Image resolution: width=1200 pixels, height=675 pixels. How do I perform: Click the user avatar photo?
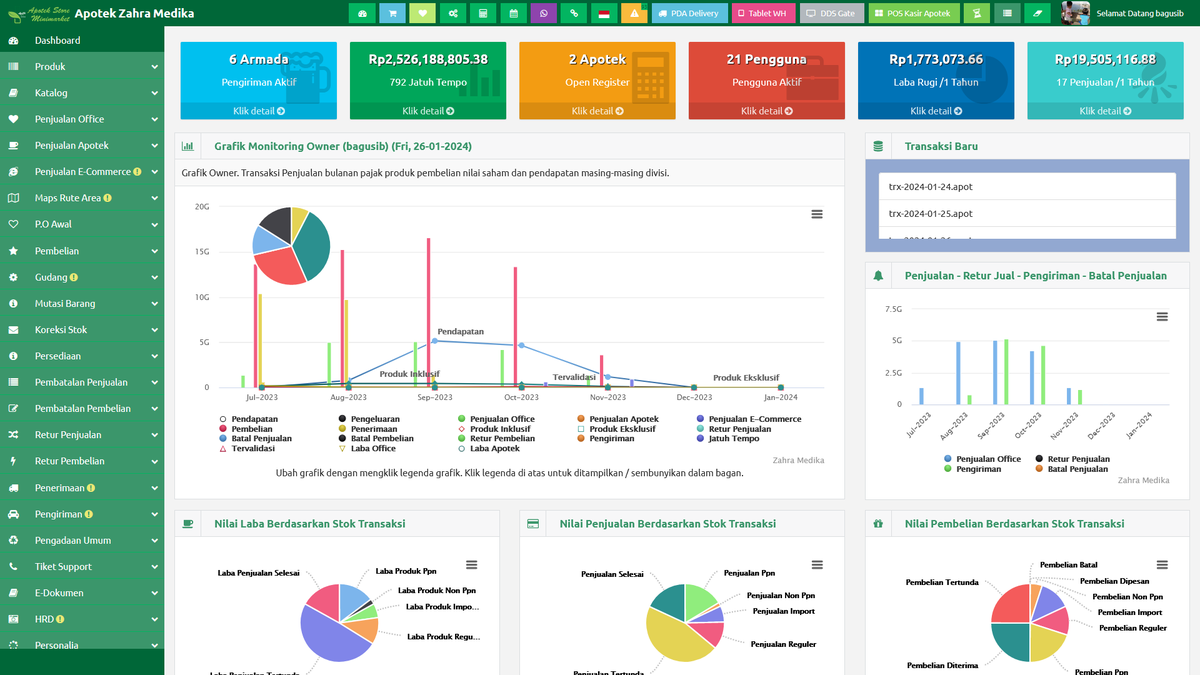[x=1075, y=13]
